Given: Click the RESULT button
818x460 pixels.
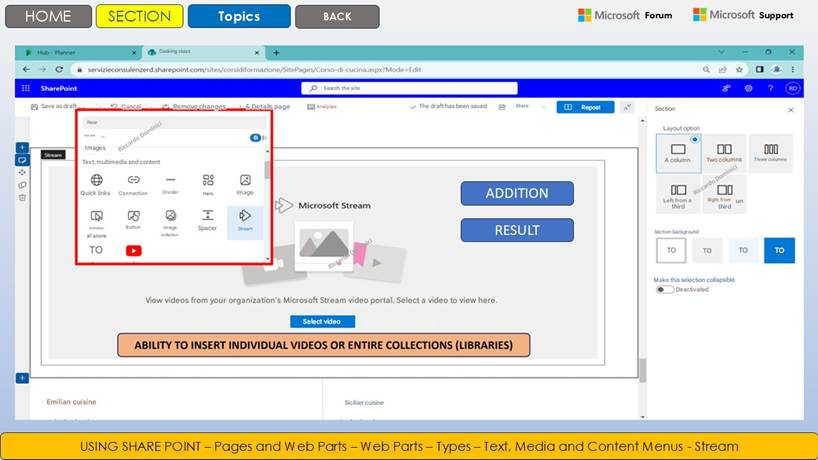Looking at the screenshot, I should (517, 230).
